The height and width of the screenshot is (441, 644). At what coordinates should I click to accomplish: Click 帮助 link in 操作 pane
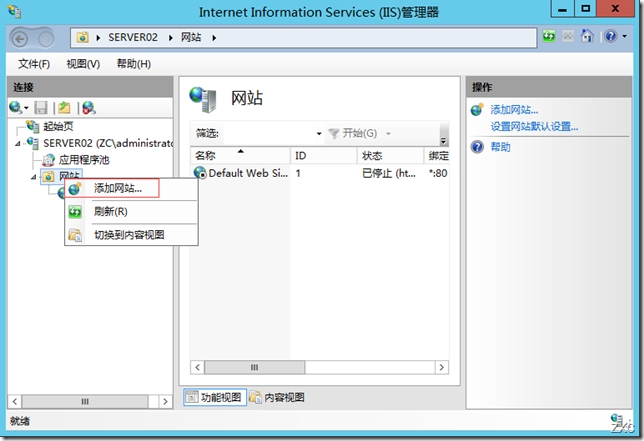click(500, 147)
